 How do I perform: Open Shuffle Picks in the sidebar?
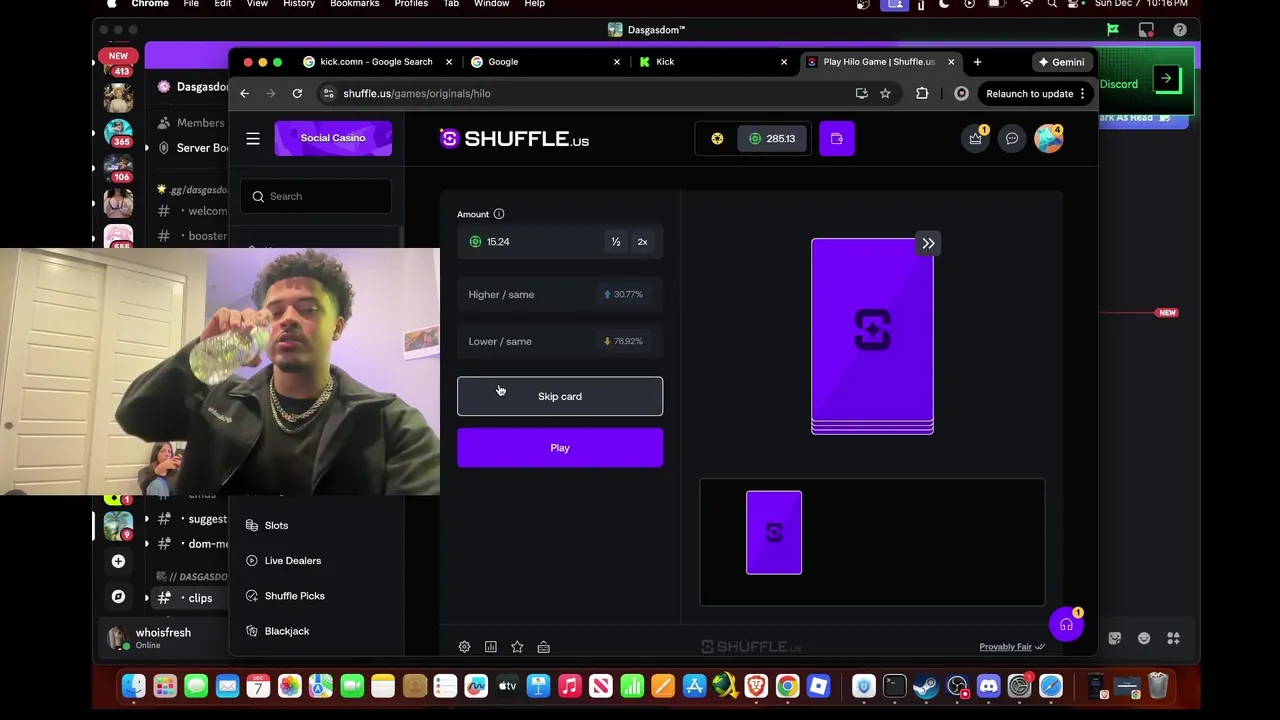295,596
